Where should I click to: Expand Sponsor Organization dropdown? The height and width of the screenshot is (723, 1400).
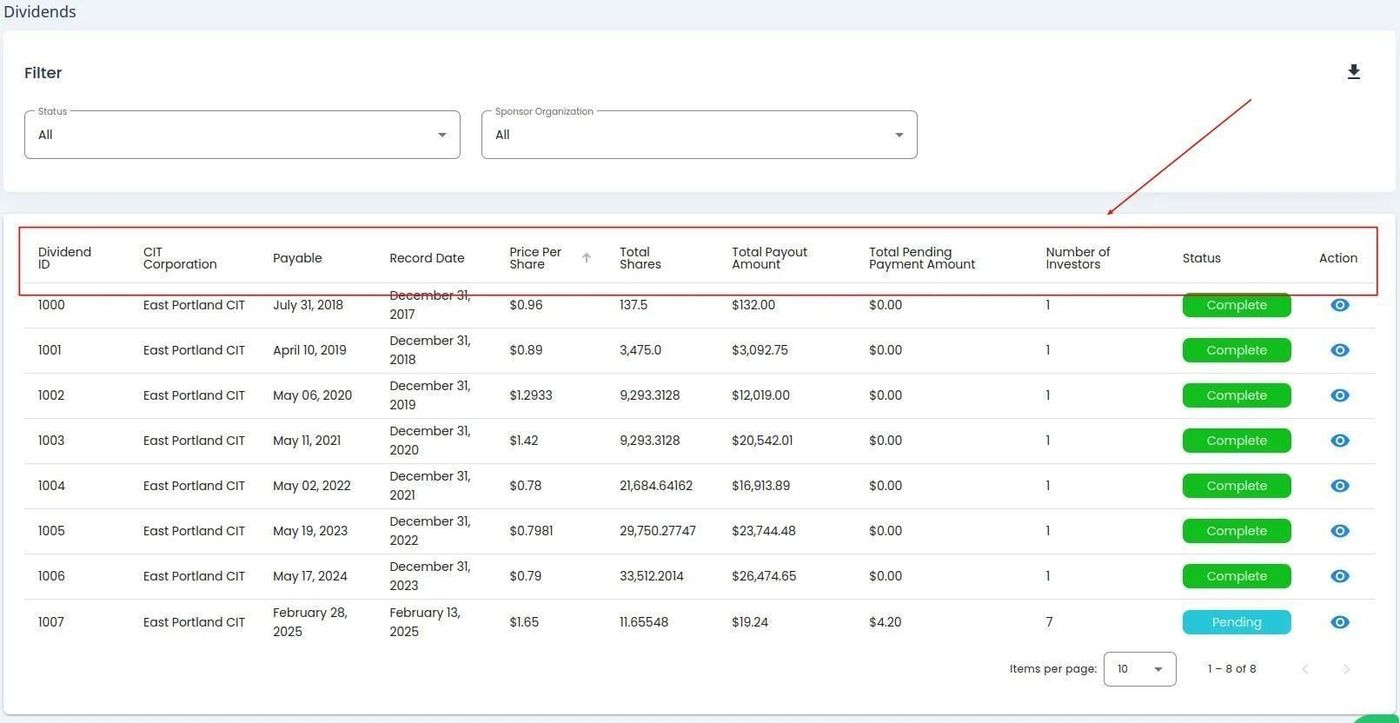(x=698, y=135)
